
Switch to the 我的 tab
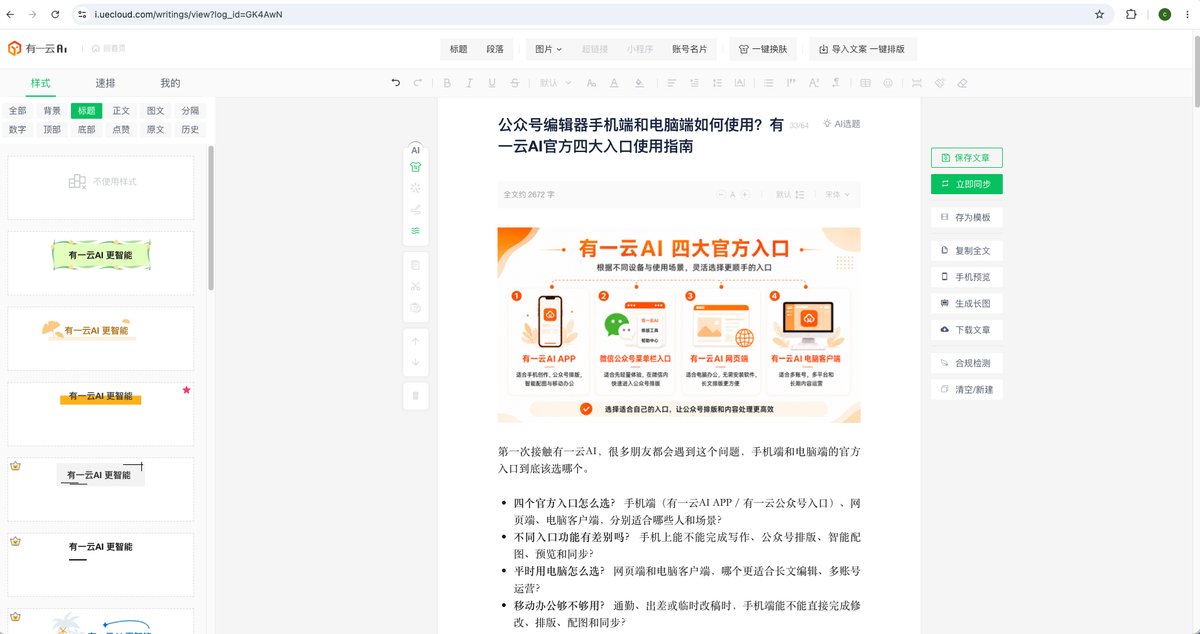tap(170, 83)
